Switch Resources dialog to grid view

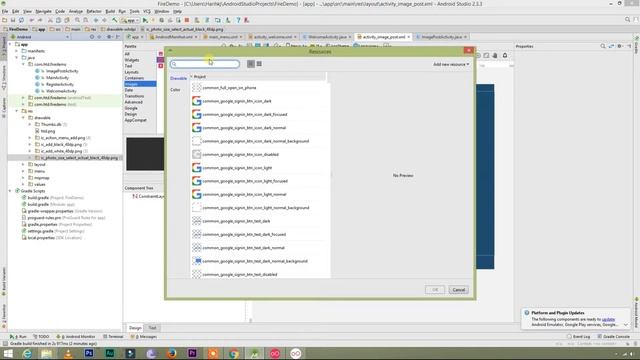(x=259, y=64)
